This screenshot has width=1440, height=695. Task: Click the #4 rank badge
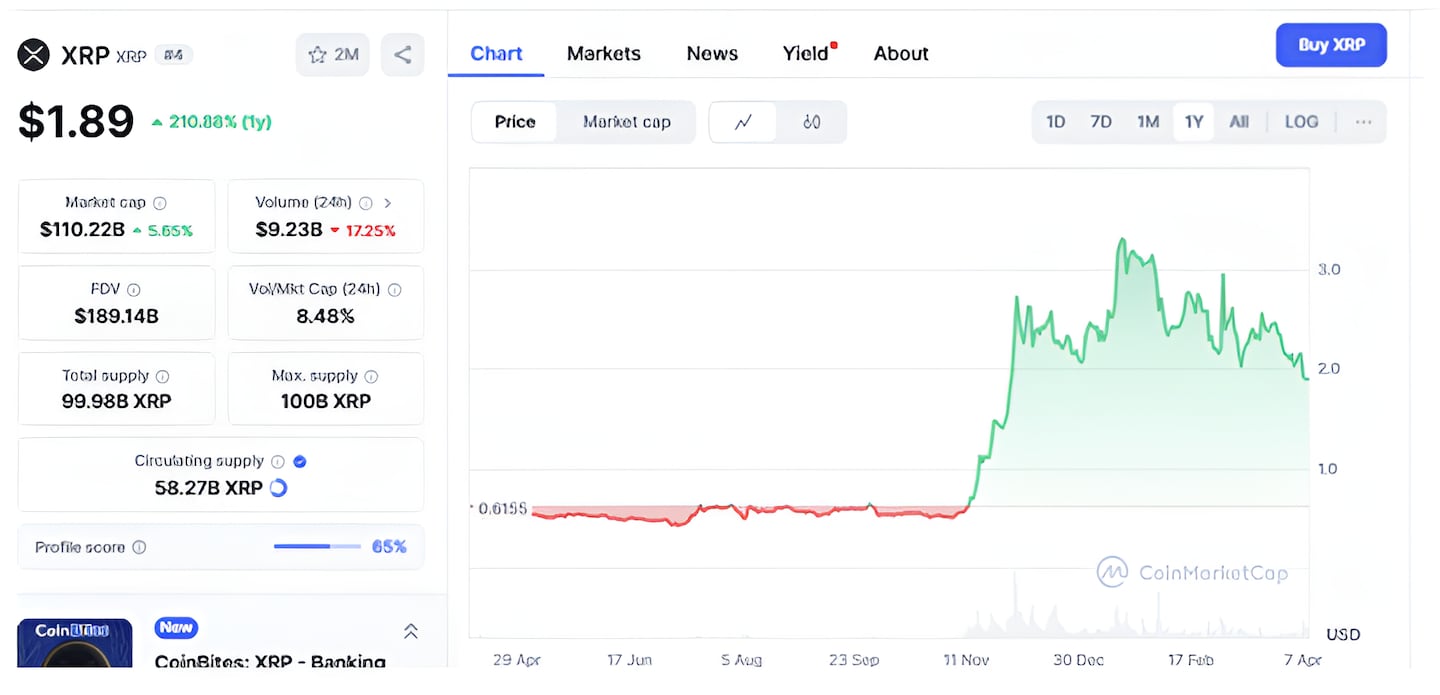point(173,55)
